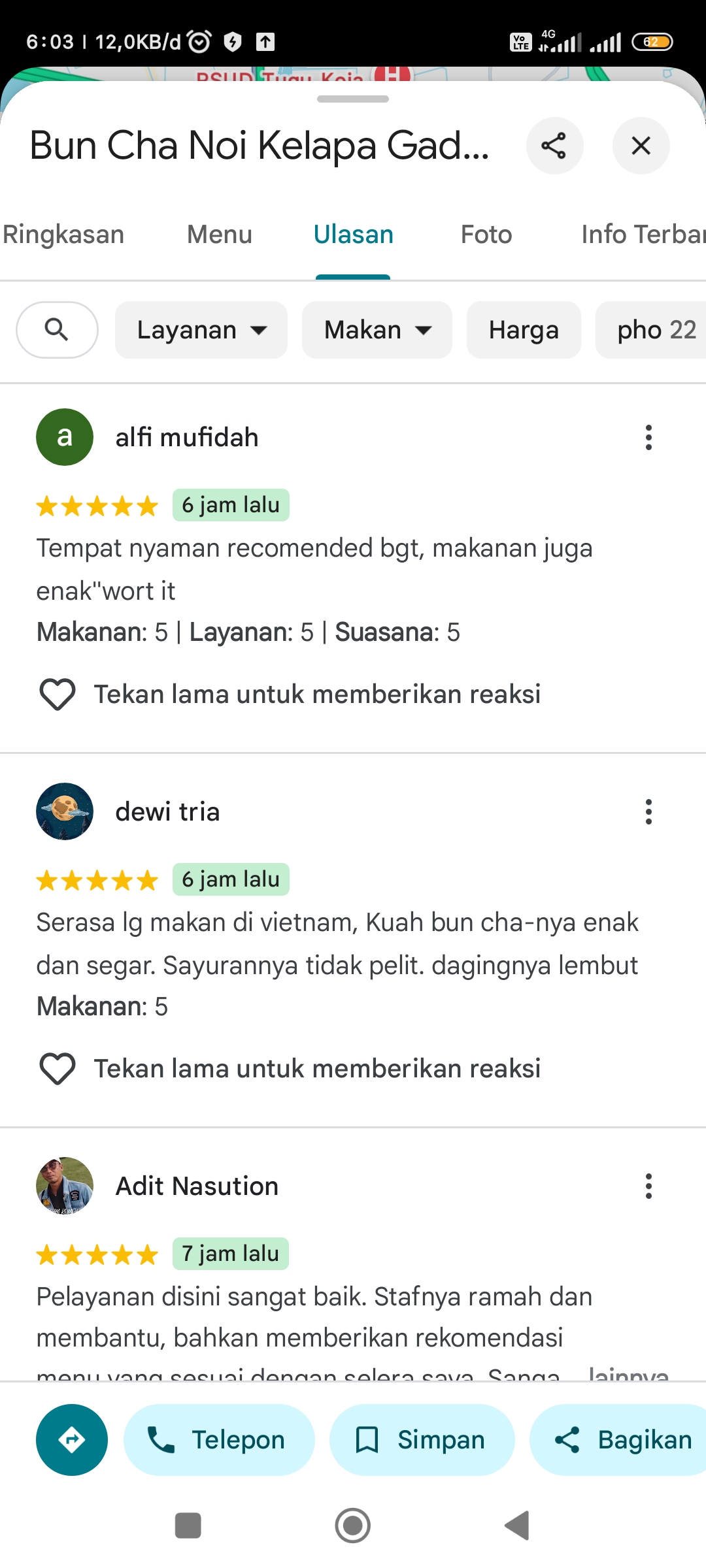Expand the Makan filter dropdown
The image size is (706, 1568).
(377, 330)
